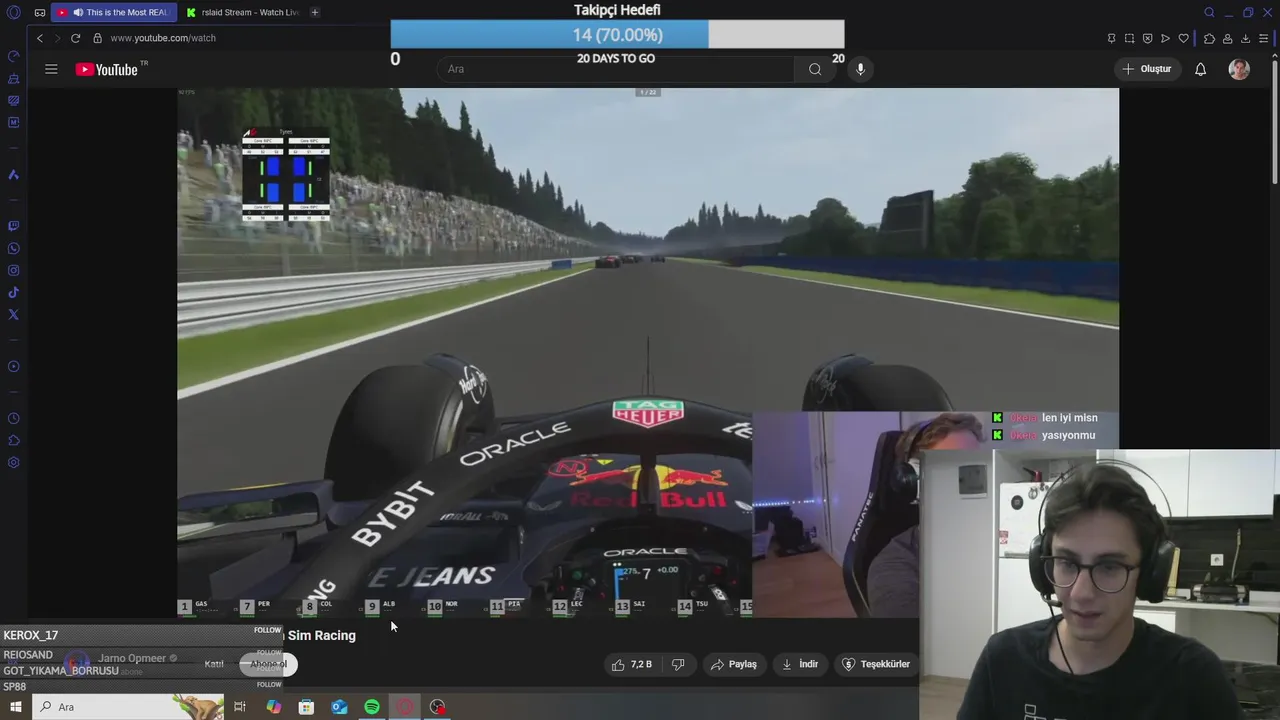Open the Jarno Opmeer channel name

tap(132, 658)
